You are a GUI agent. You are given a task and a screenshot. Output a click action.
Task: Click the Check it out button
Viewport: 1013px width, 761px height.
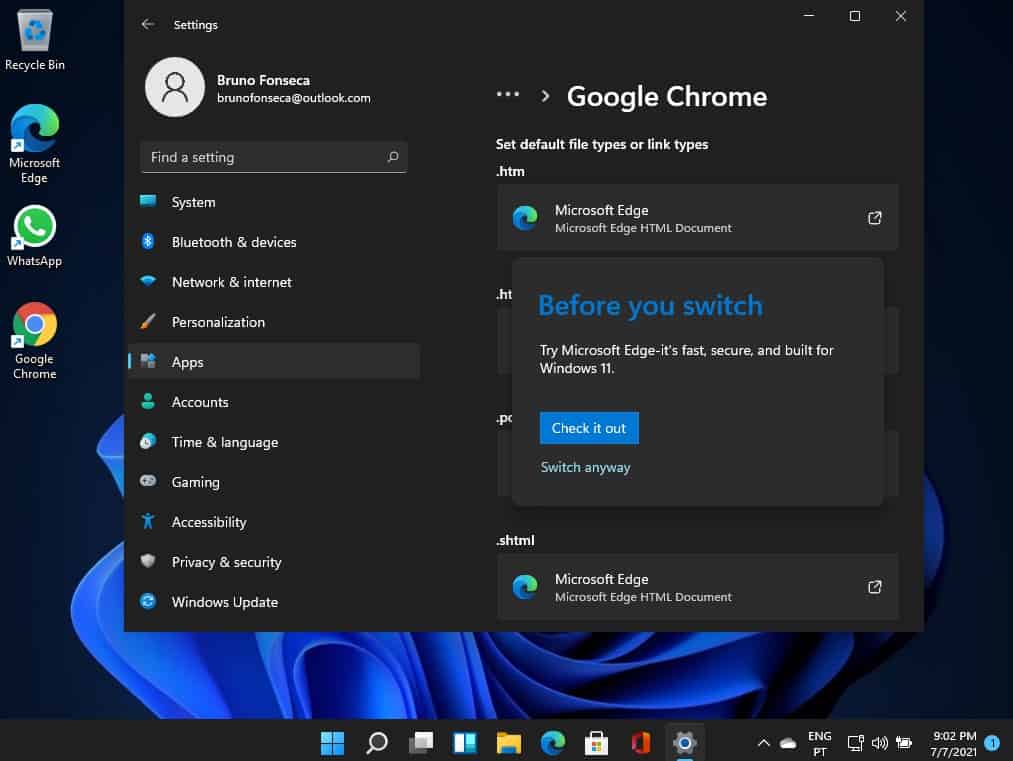coord(589,428)
